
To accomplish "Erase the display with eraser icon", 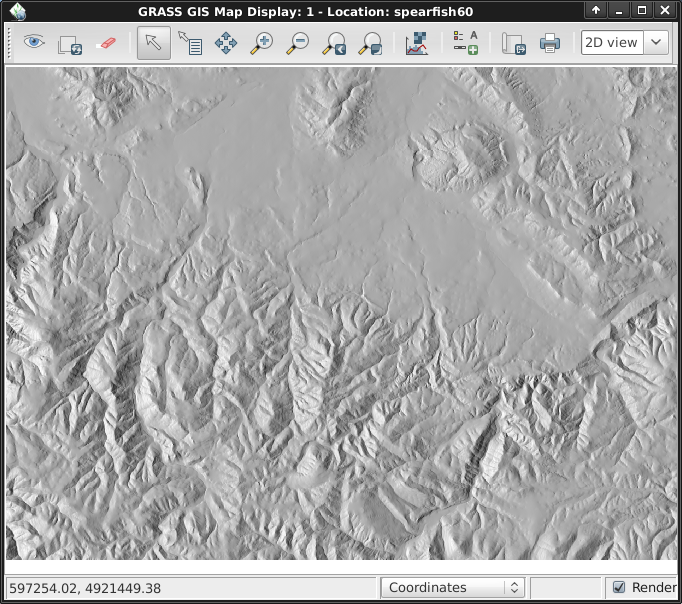I will (105, 43).
